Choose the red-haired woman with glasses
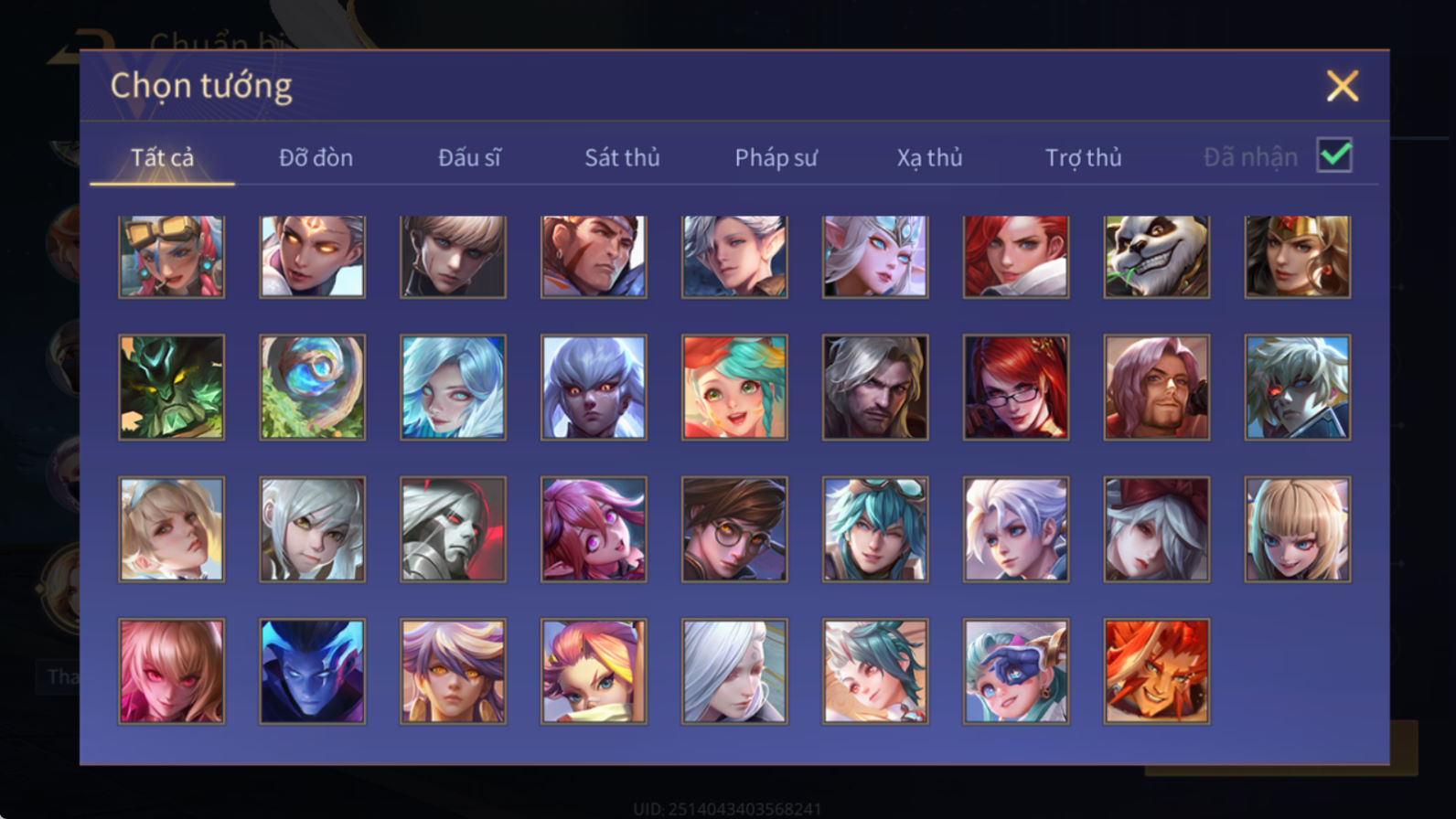Viewport: 1456px width, 819px height. [1015, 387]
